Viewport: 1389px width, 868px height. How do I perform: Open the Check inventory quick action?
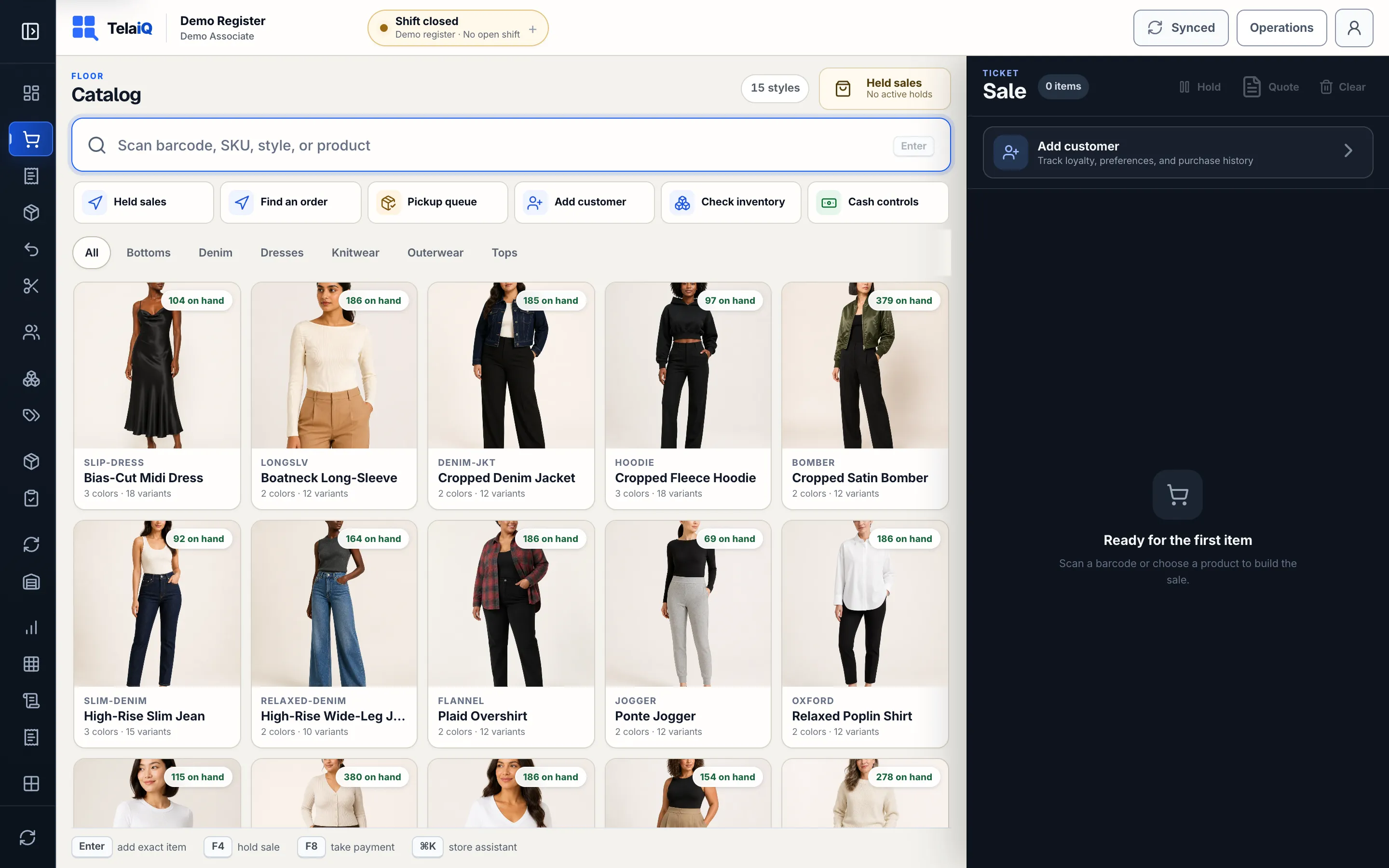click(x=731, y=202)
